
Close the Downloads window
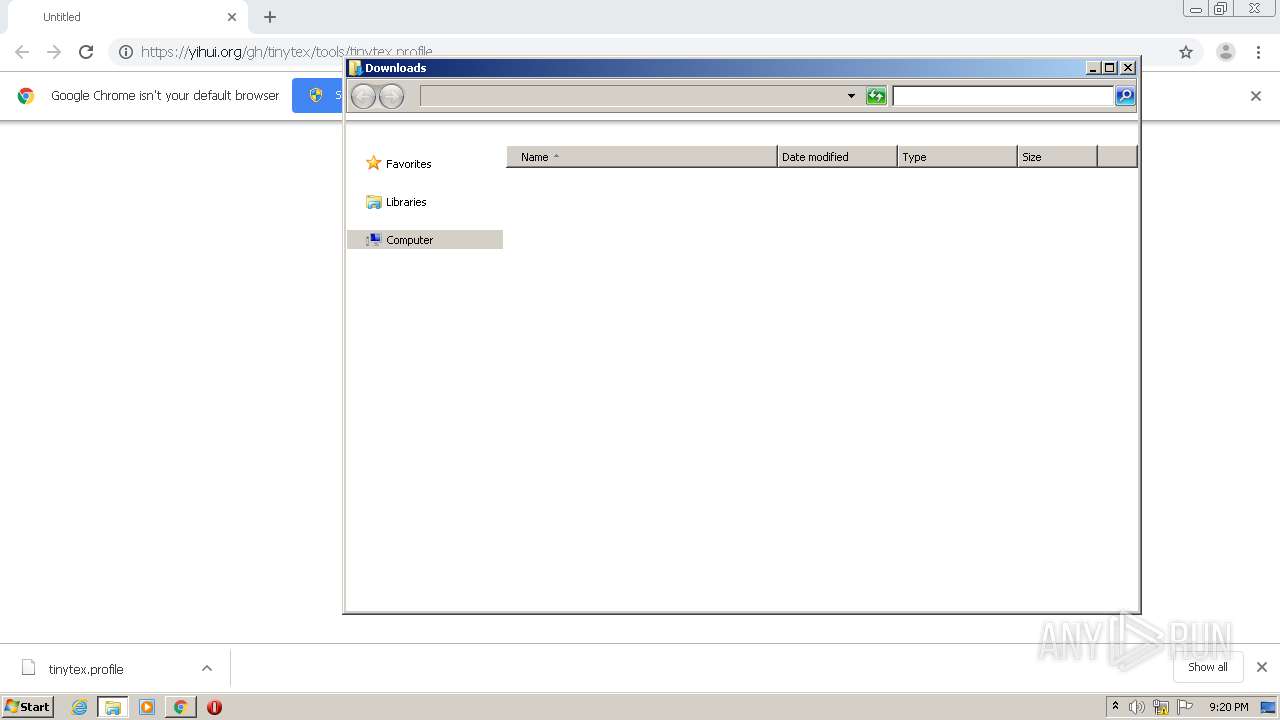click(1128, 68)
